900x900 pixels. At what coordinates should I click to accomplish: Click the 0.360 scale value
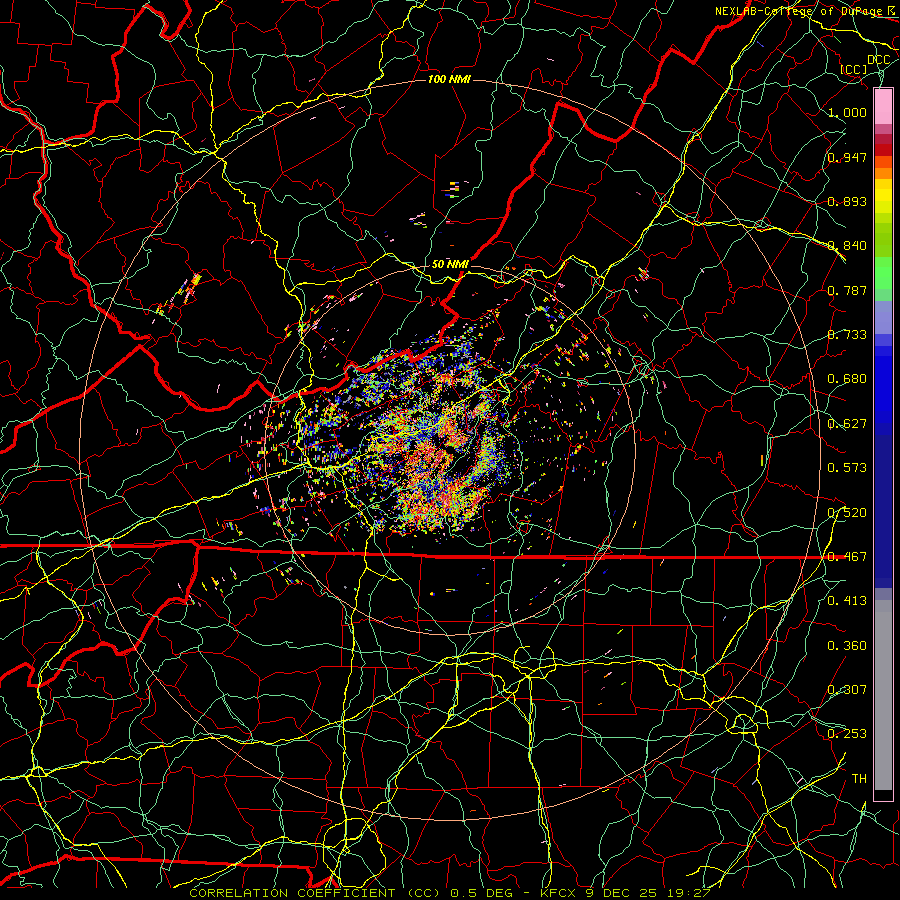[847, 646]
